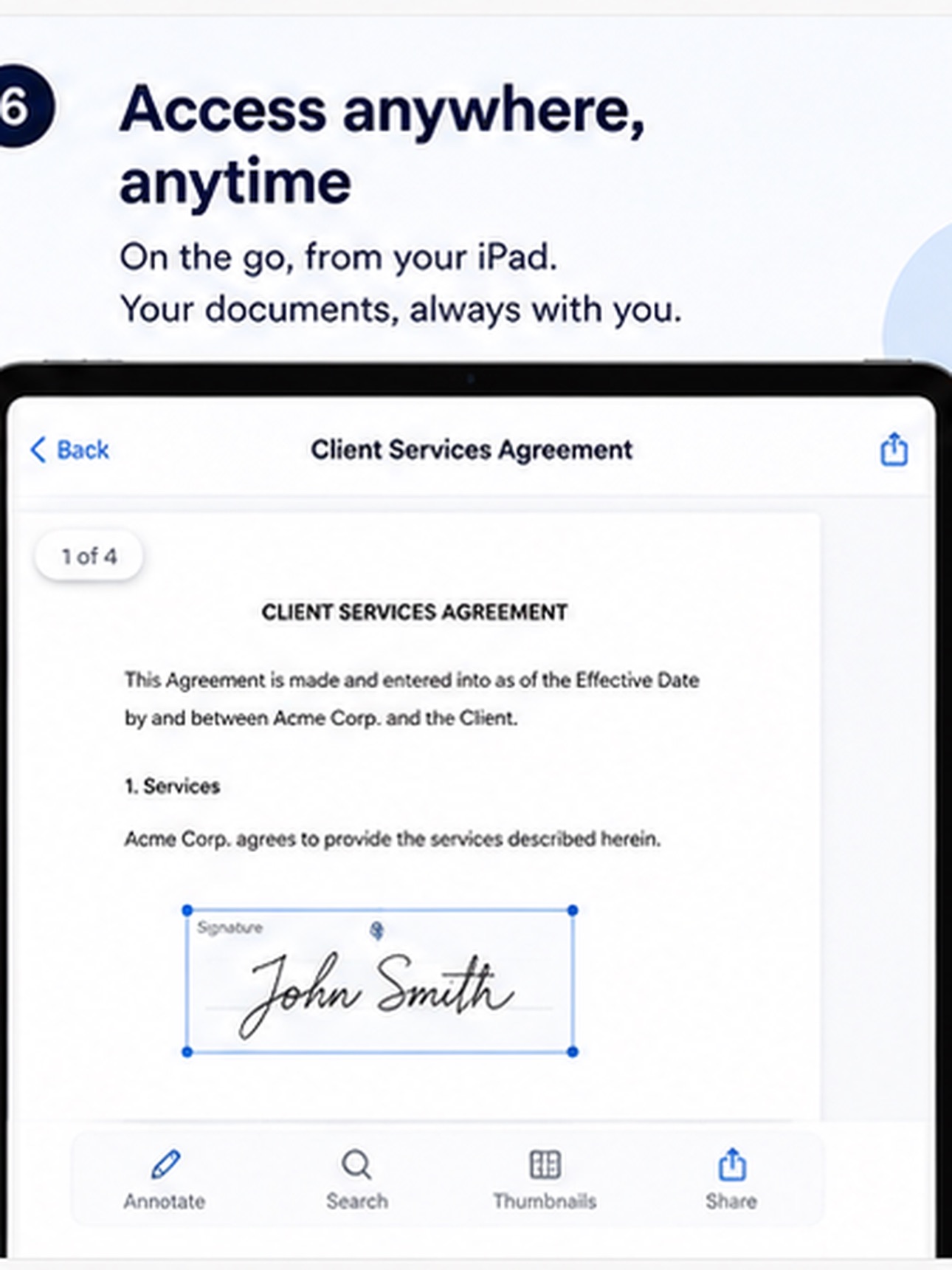Click the "by and between Acme Corp." line
Image resolution: width=952 pixels, height=1270 pixels.
(x=321, y=718)
